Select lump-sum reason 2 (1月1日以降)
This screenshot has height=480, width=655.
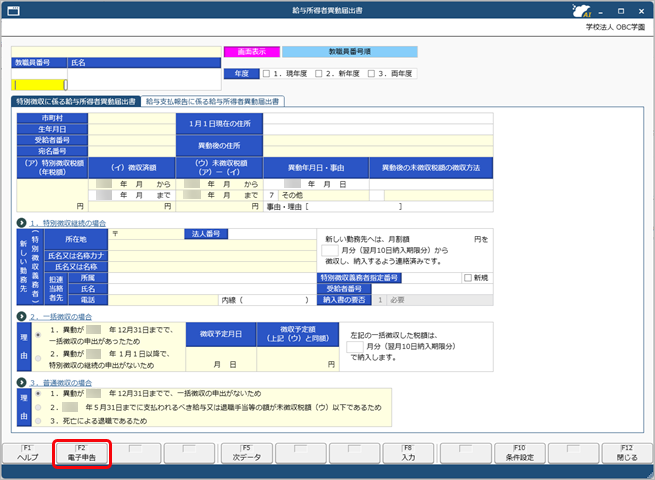click(38, 358)
